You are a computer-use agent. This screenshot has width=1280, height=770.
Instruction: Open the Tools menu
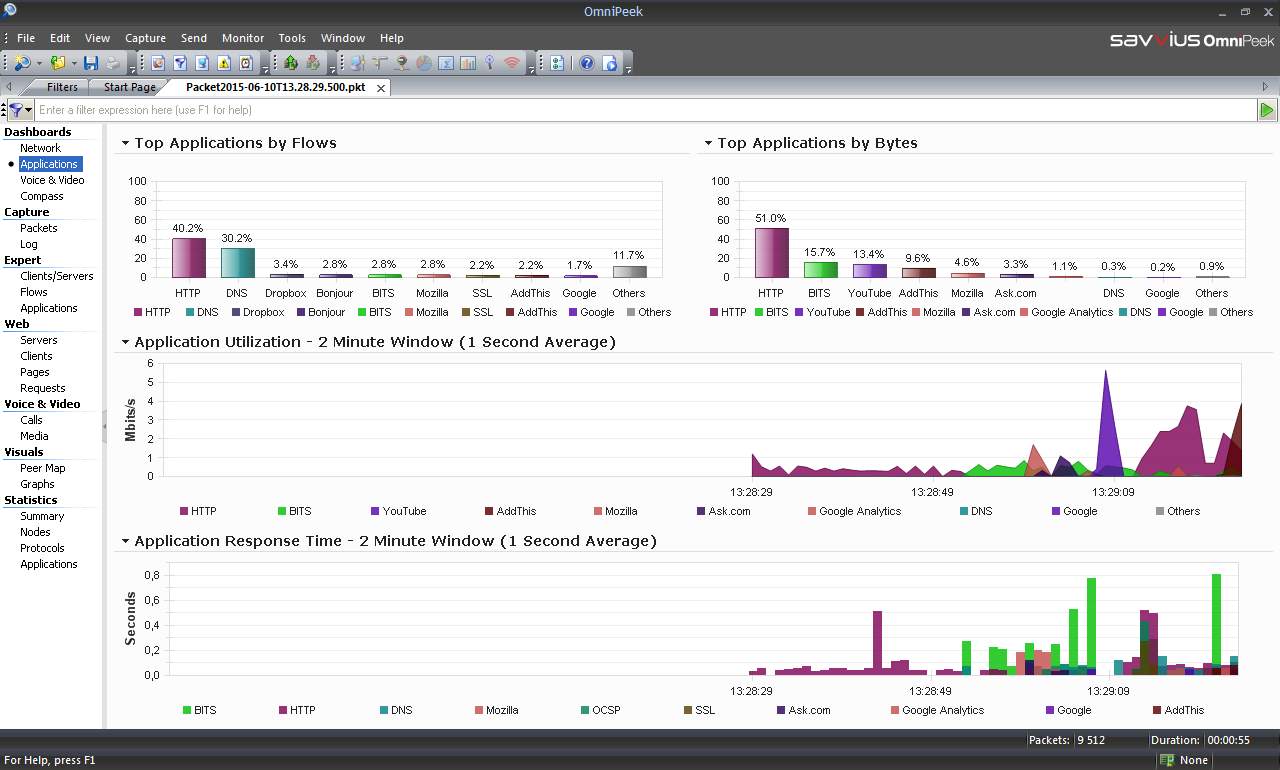[x=292, y=38]
